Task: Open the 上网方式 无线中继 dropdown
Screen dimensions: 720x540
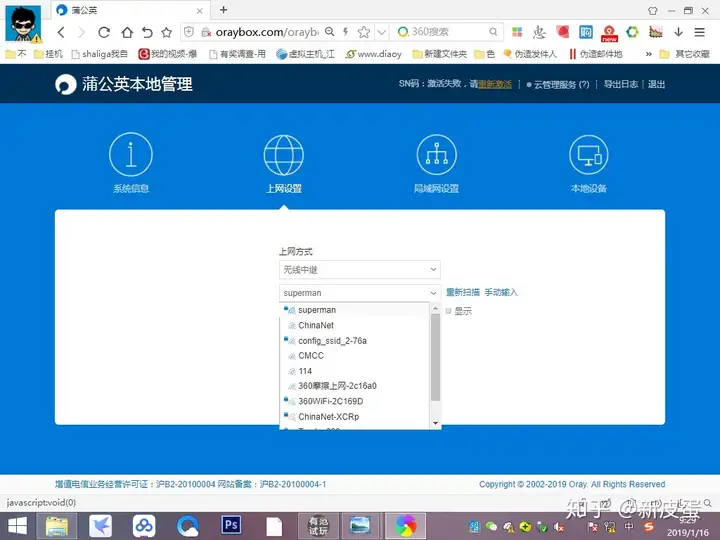Action: point(360,270)
